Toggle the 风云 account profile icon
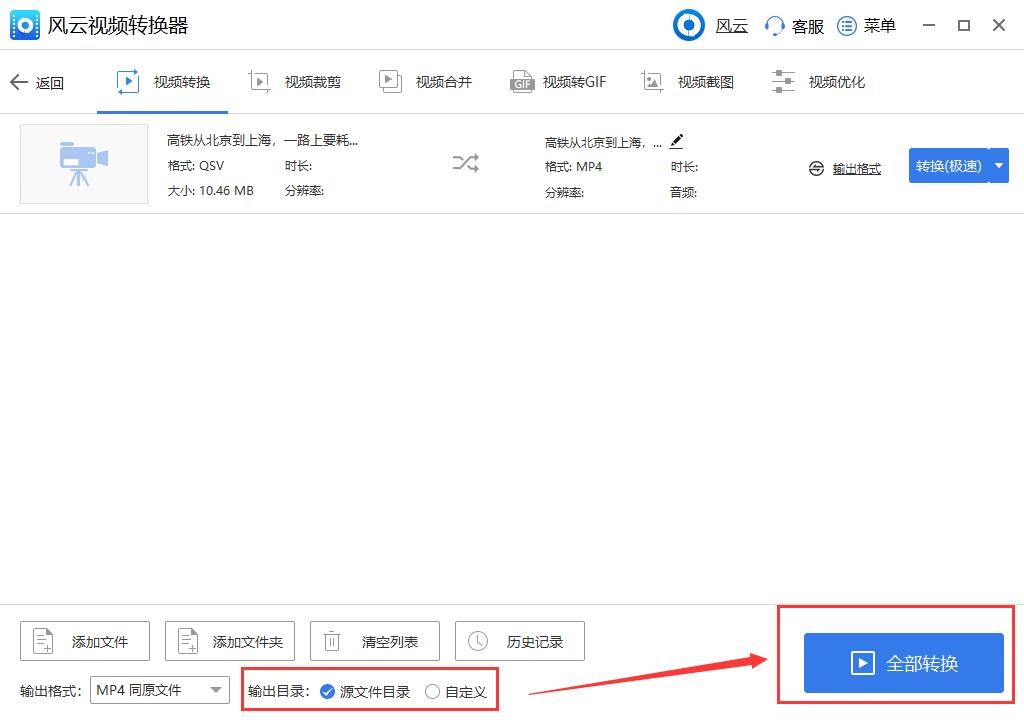1024x720 pixels. point(689,25)
